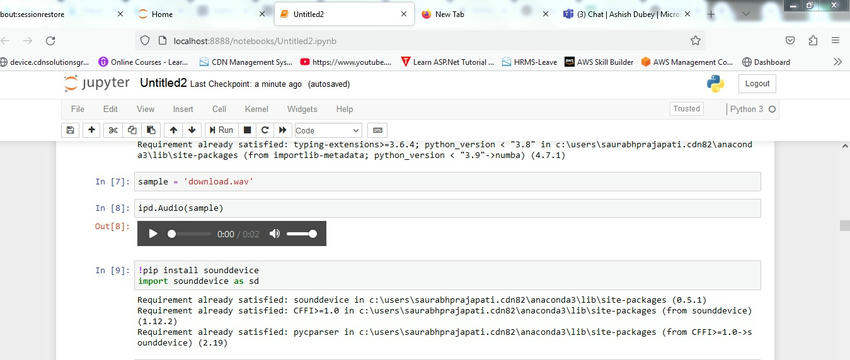Screen dimensions: 850x360
Task: Open the Kernel menu
Action: pos(256,109)
